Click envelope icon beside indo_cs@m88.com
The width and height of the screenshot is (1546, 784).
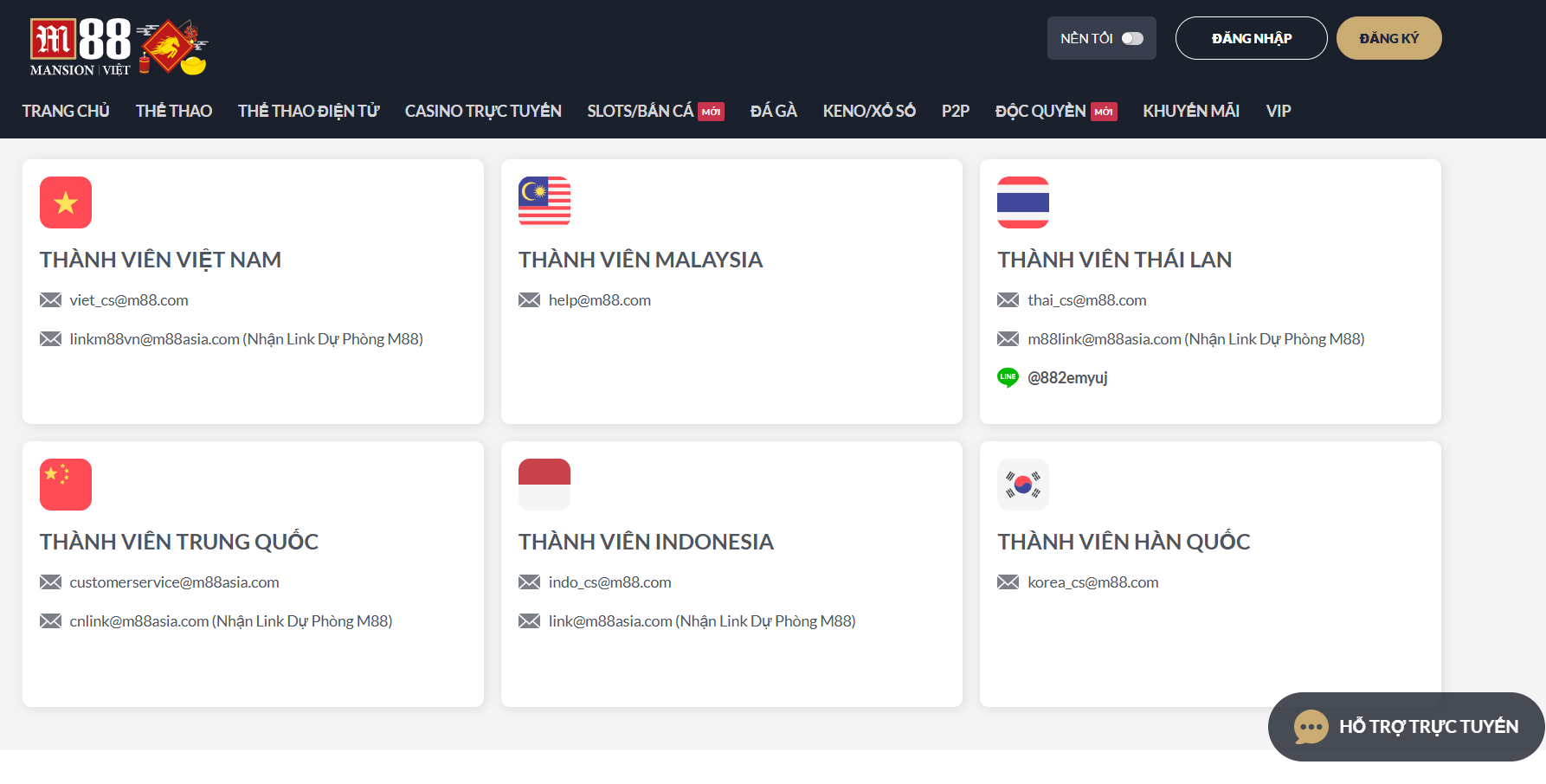click(x=530, y=582)
